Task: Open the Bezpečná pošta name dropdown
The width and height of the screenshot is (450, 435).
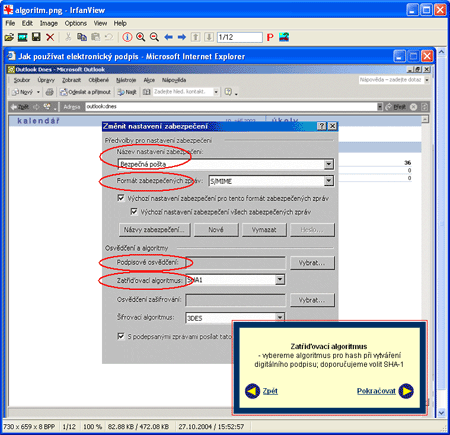Action: tap(329, 164)
